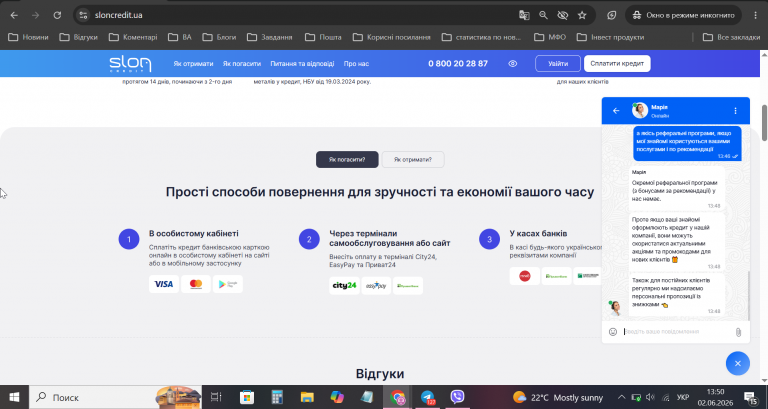Click the city24 terminal logo
The height and width of the screenshot is (409, 768).
pyautogui.click(x=344, y=286)
